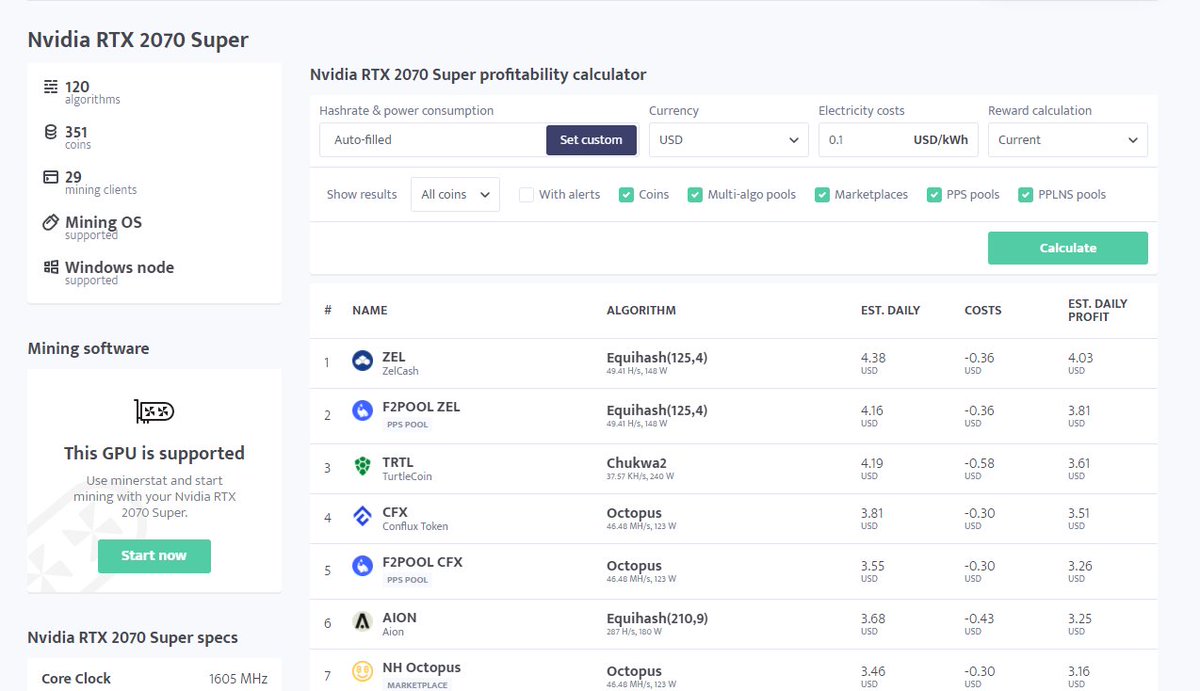
Task: Open the USD currency dropdown
Action: click(728, 140)
